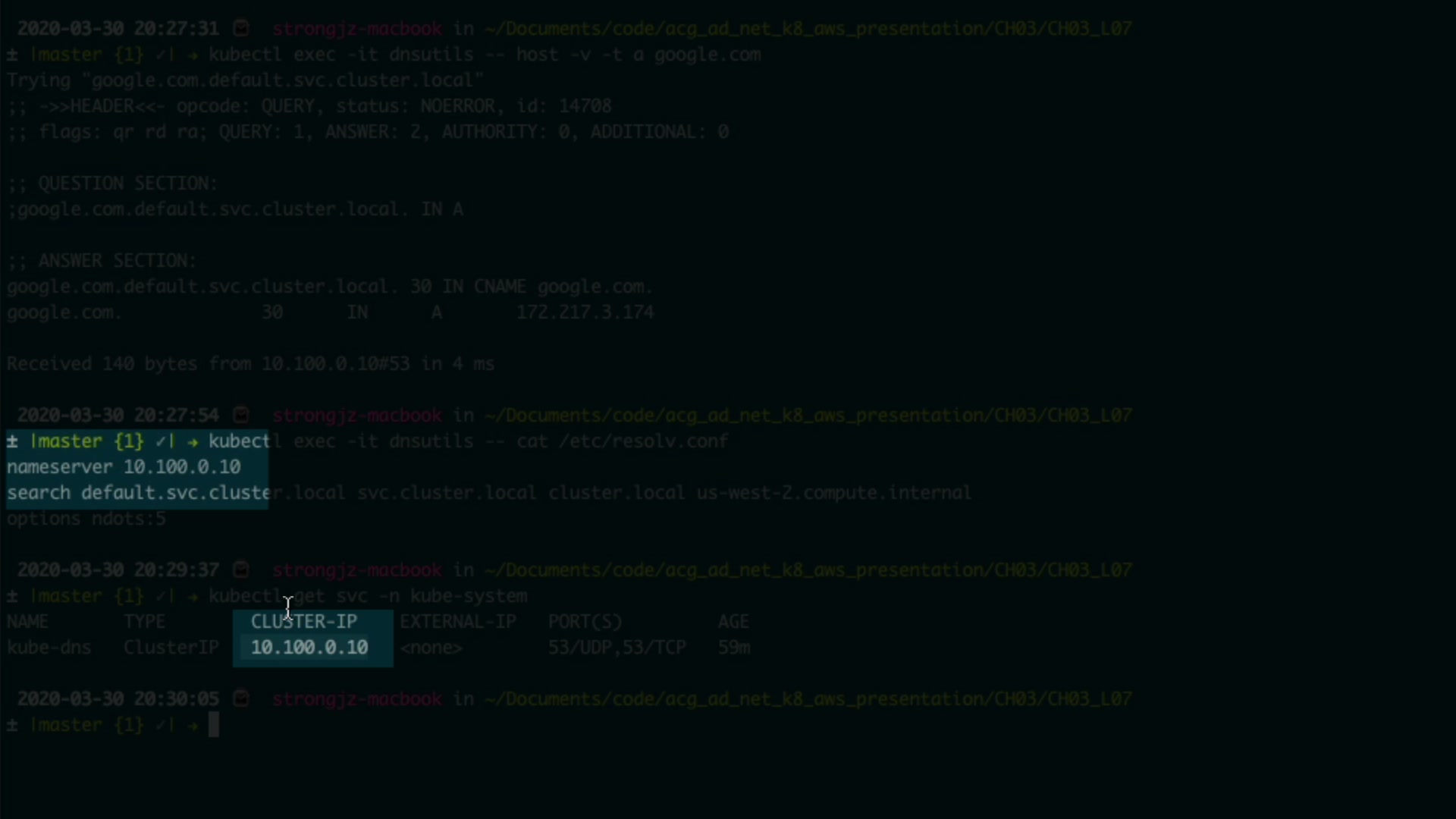Screen dimensions: 1456x819
Task: Click the checkmark glyph in the highlighted prompt
Action: pos(160,442)
